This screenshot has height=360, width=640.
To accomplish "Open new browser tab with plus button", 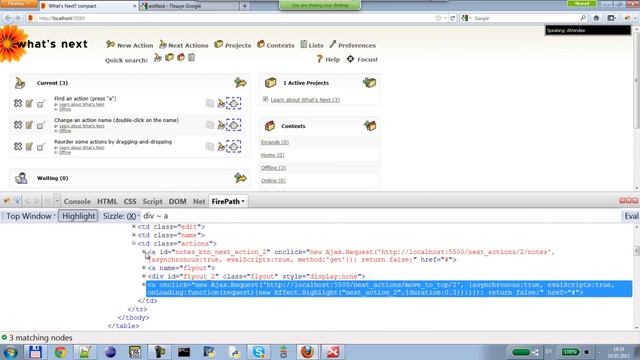I will [244, 6].
